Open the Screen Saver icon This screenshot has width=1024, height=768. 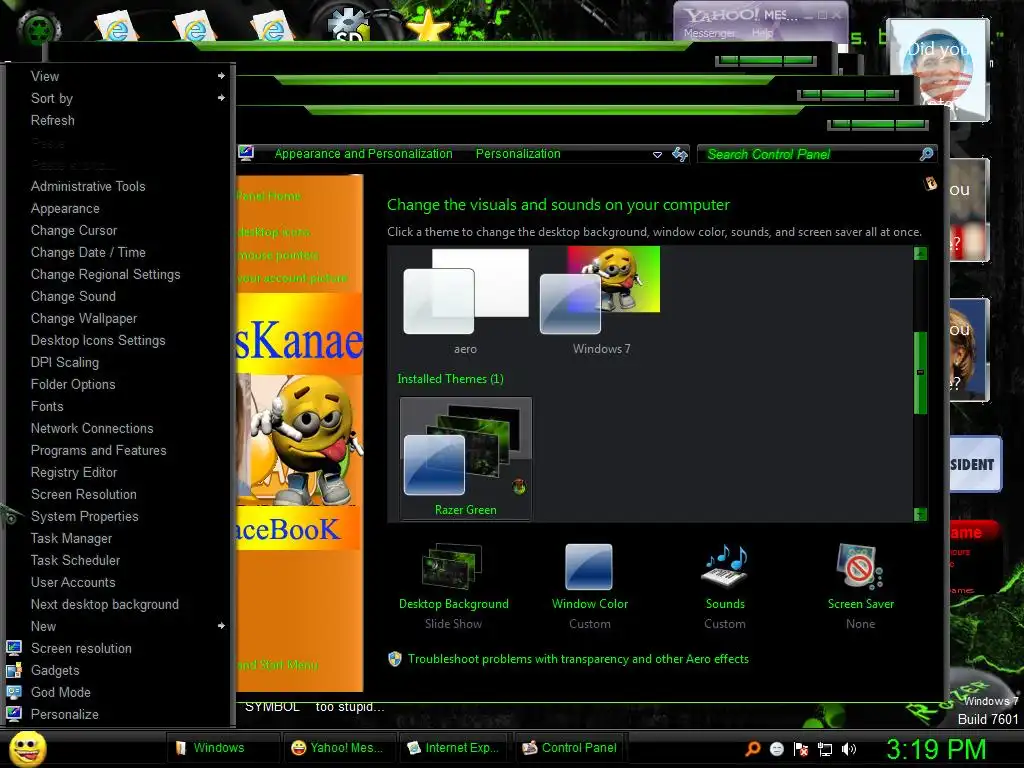[860, 567]
